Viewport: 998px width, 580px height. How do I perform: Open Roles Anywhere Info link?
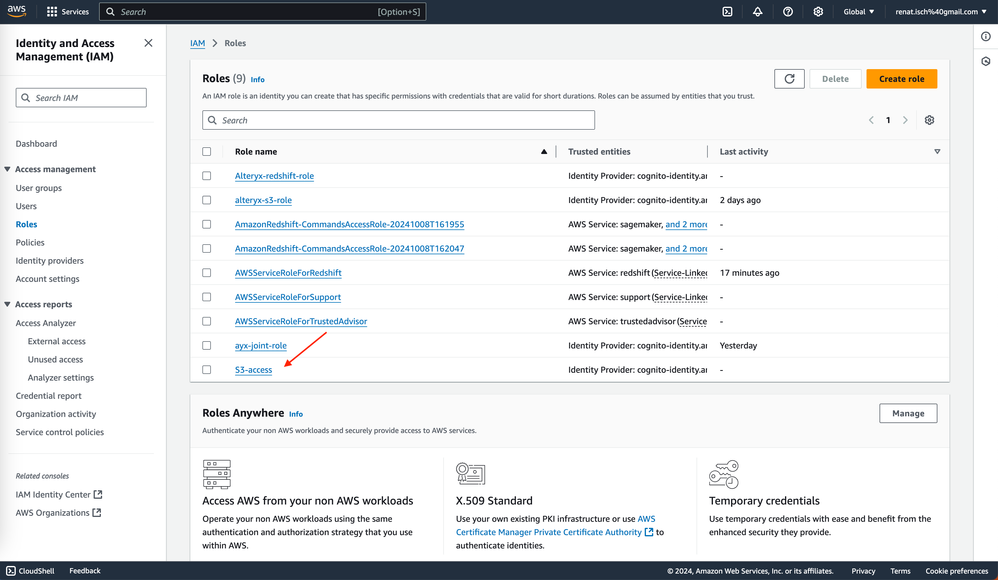click(296, 414)
